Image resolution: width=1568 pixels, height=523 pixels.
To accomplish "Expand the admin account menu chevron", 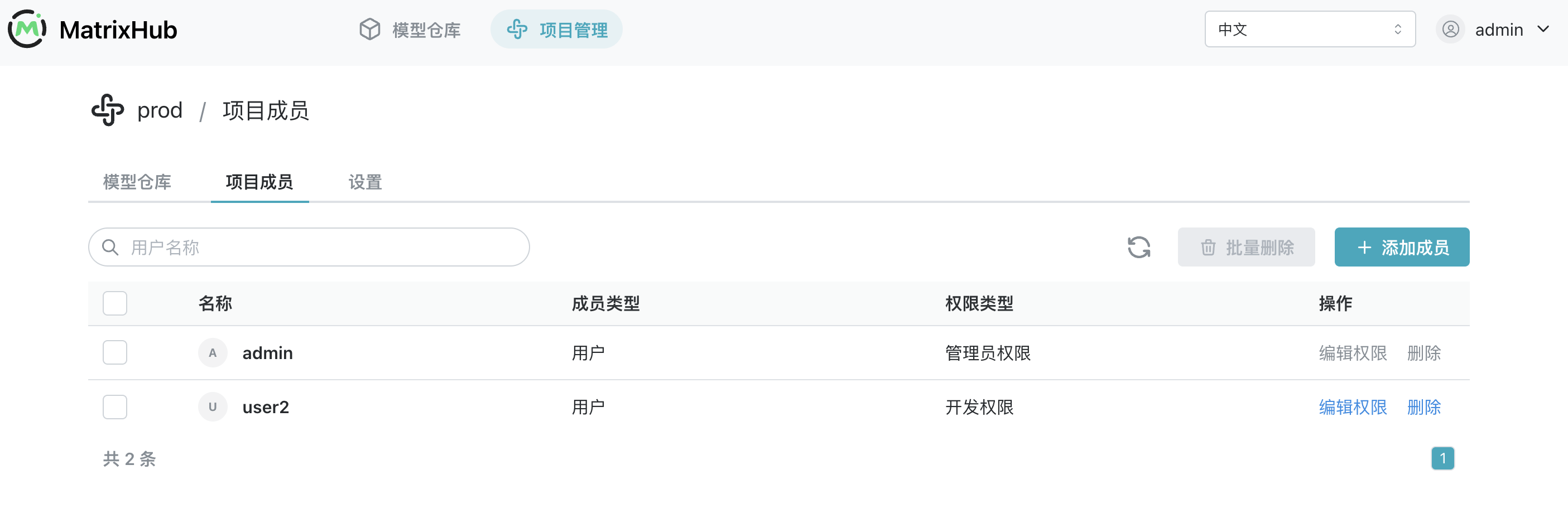I will pos(1543,29).
